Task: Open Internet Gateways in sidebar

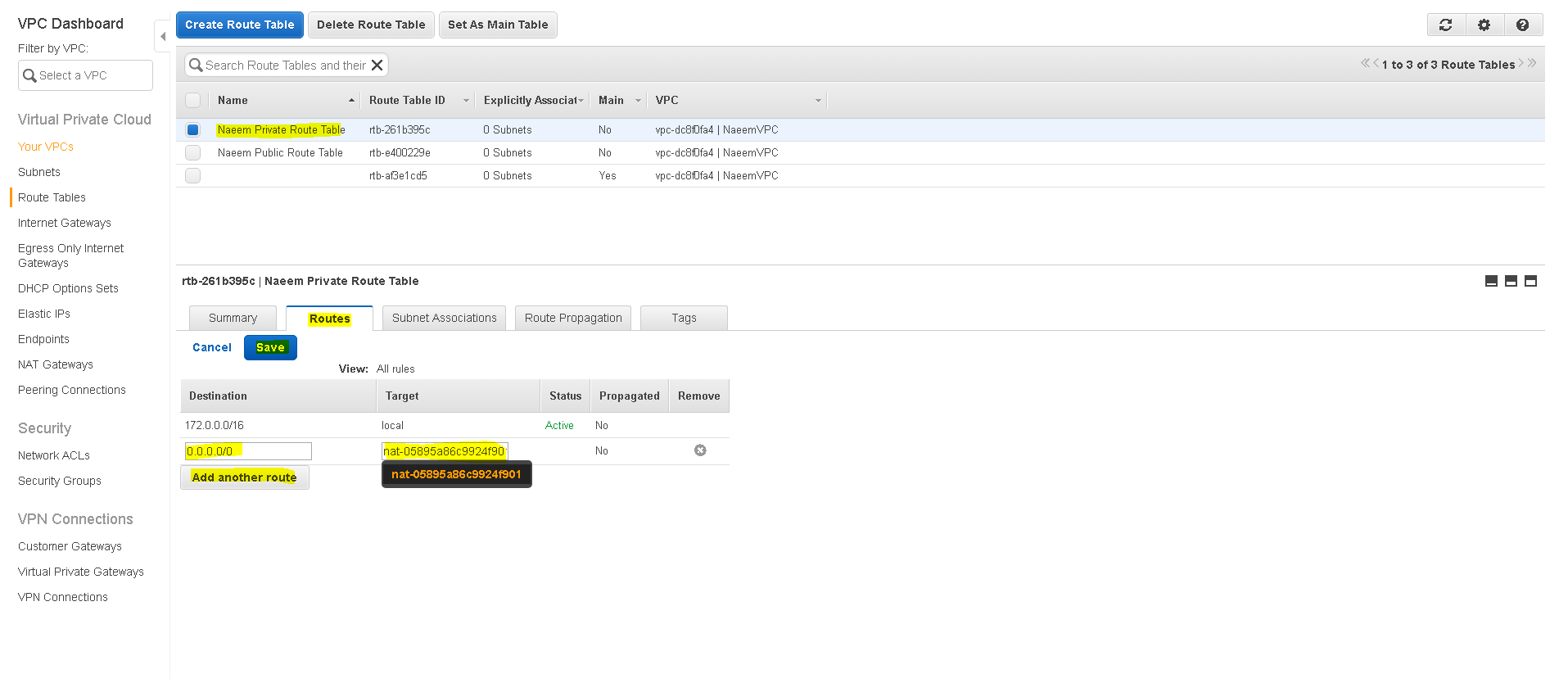Action: (65, 223)
